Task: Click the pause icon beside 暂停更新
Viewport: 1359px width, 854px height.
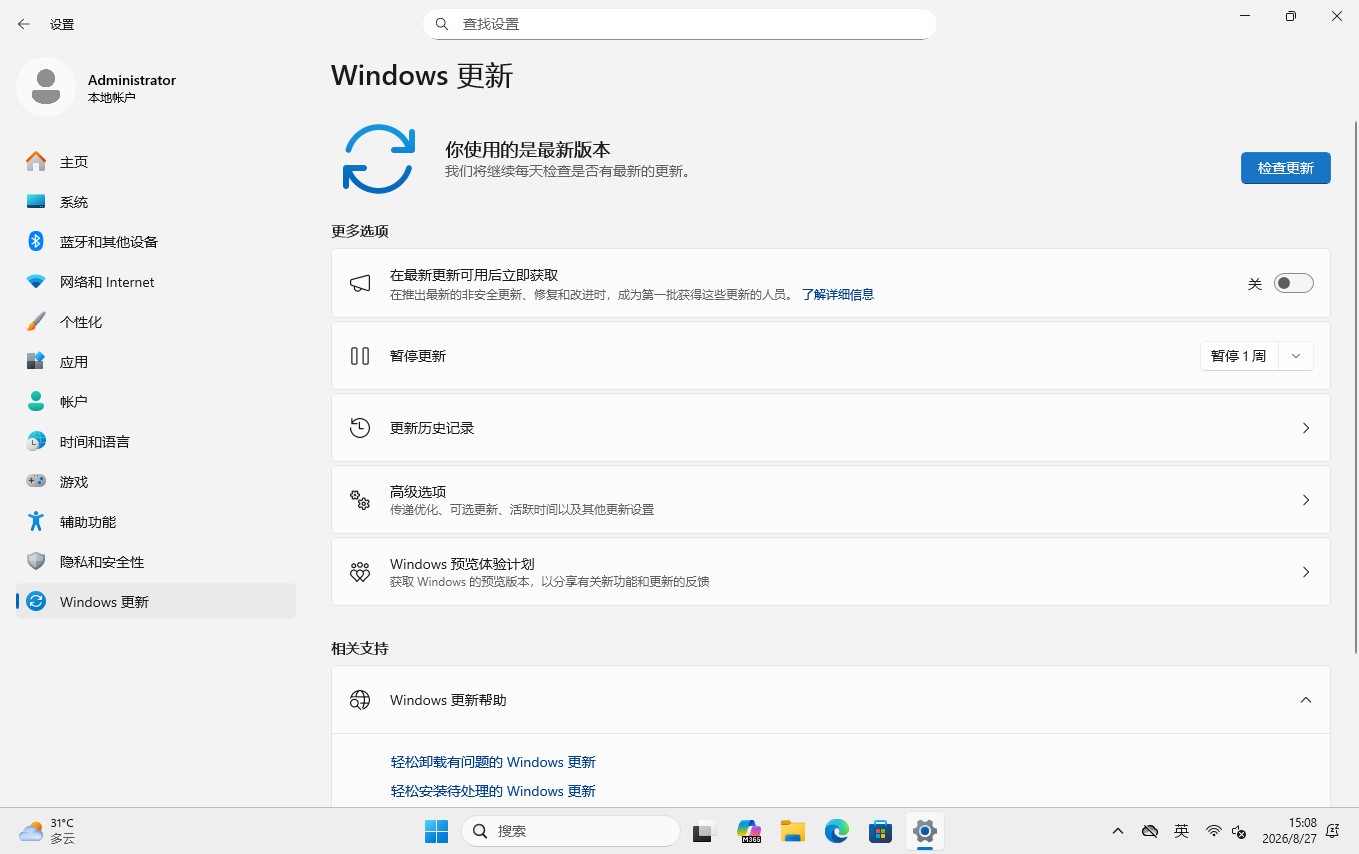Action: tap(360, 355)
